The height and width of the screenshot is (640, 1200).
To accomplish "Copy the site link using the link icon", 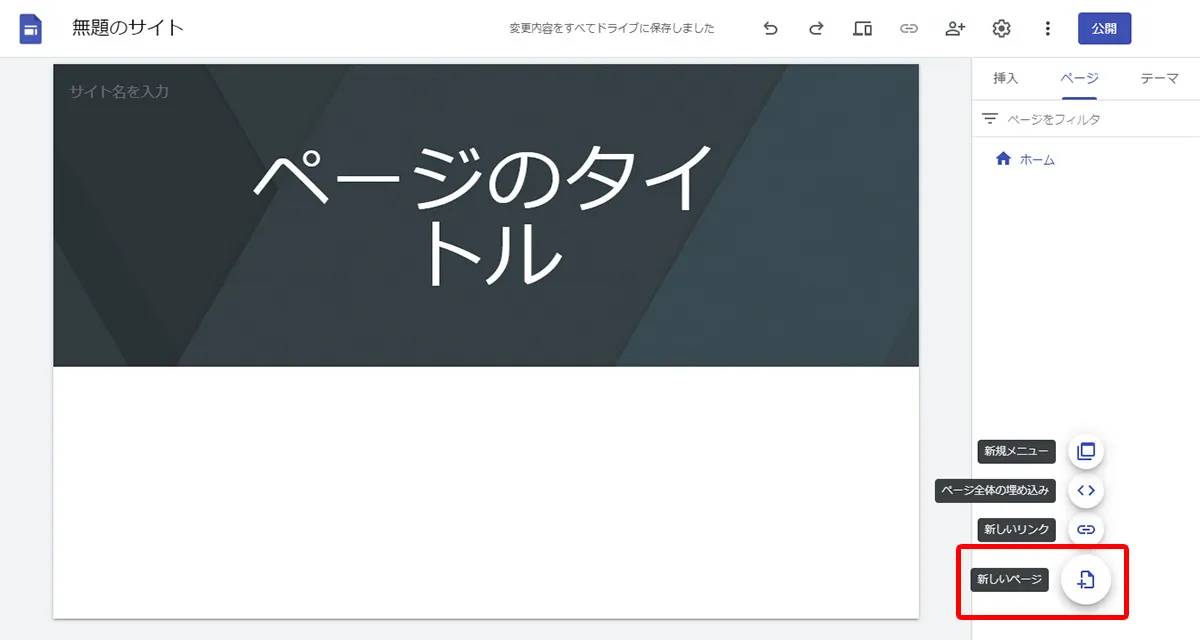I will pyautogui.click(x=908, y=28).
